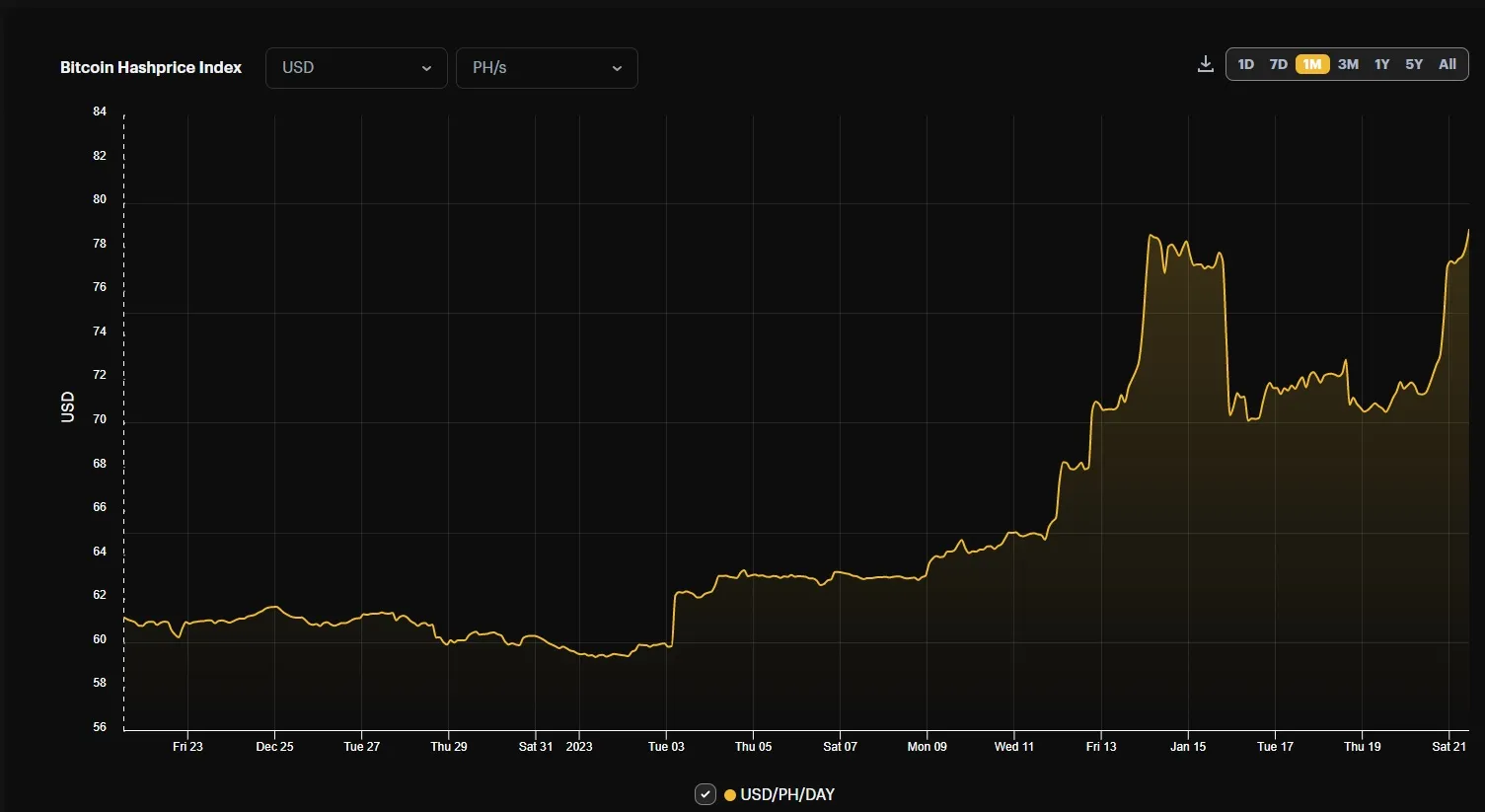Toggle the USD/PH/DAY series checkbox

pyautogui.click(x=705, y=794)
